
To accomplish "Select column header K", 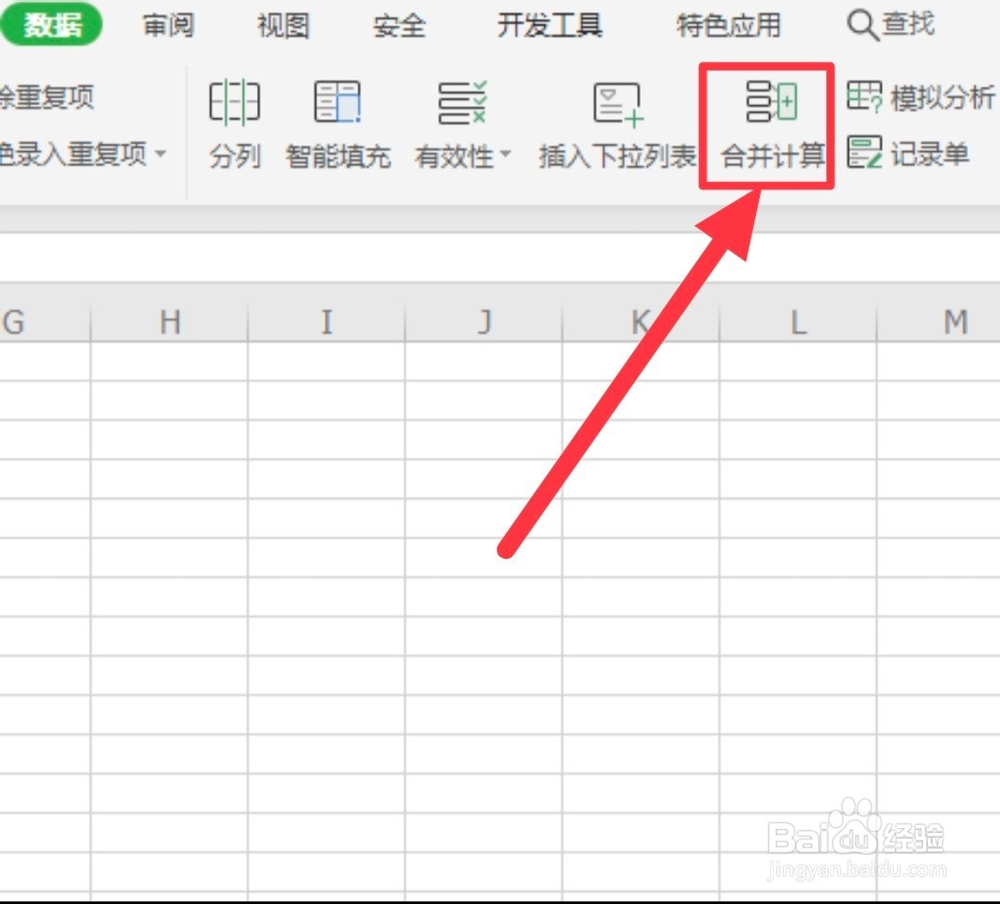I will (x=640, y=322).
